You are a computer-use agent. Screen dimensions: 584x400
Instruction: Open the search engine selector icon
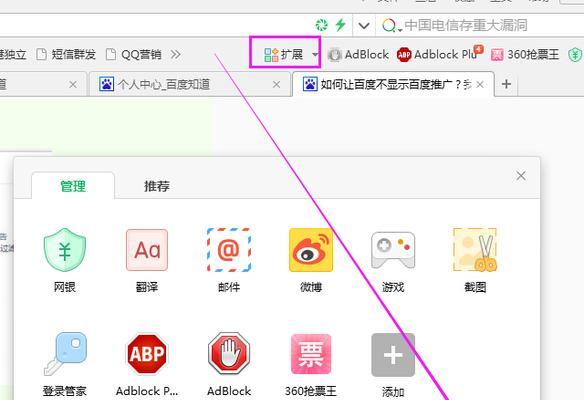[391, 25]
